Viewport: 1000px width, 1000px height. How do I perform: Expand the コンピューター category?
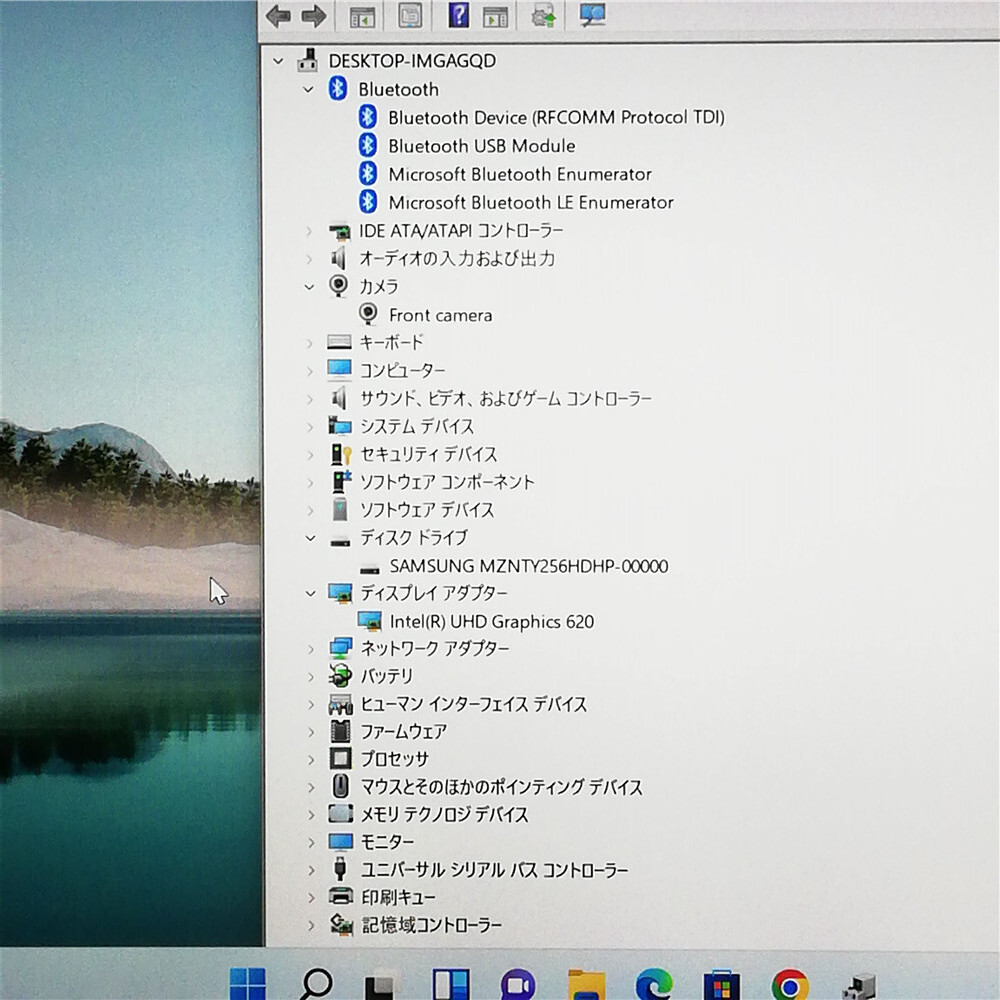pyautogui.click(x=310, y=371)
